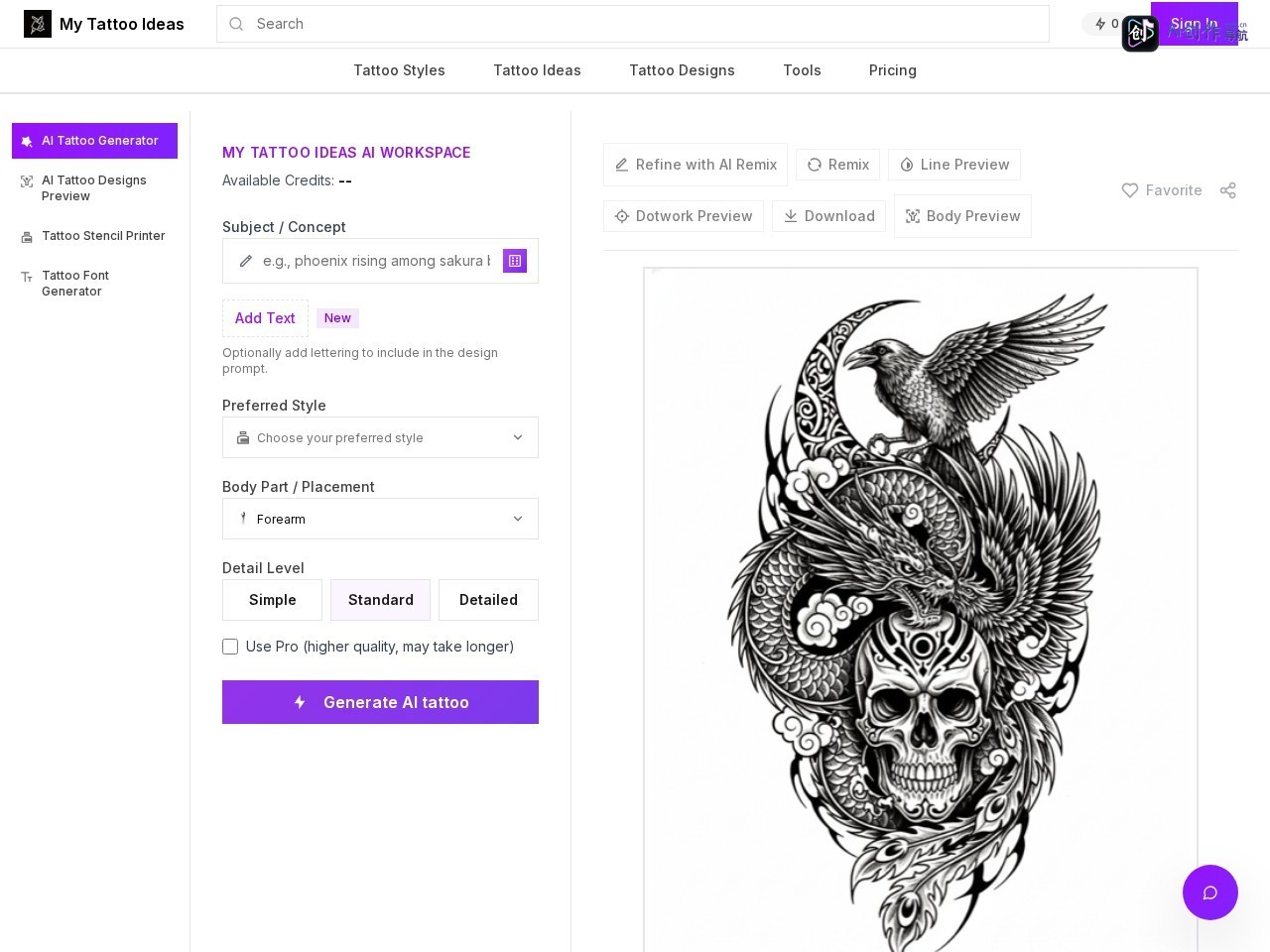
Task: Click the Available Credits text
Action: tap(287, 180)
